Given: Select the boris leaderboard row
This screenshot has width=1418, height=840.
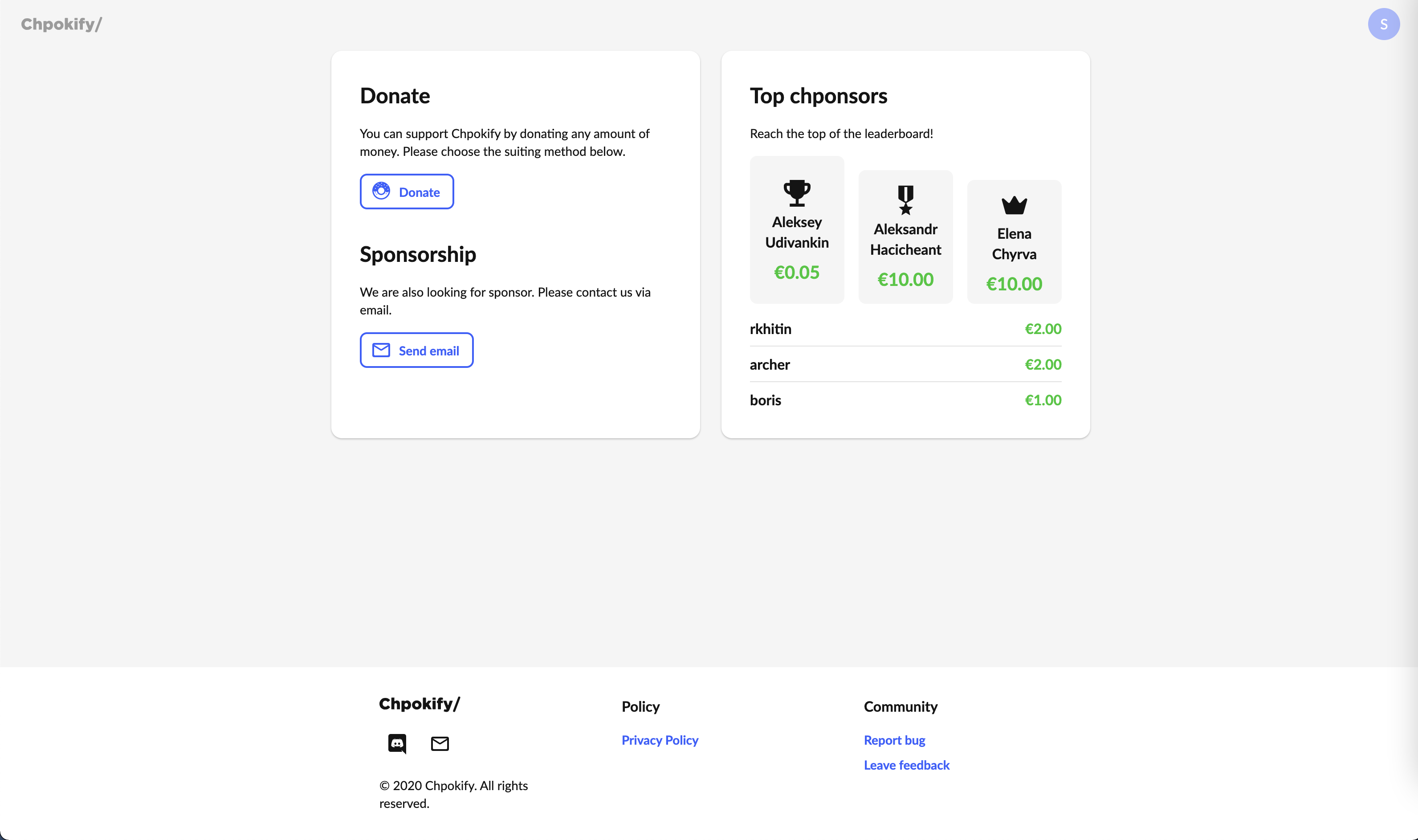Looking at the screenshot, I should tap(905, 400).
